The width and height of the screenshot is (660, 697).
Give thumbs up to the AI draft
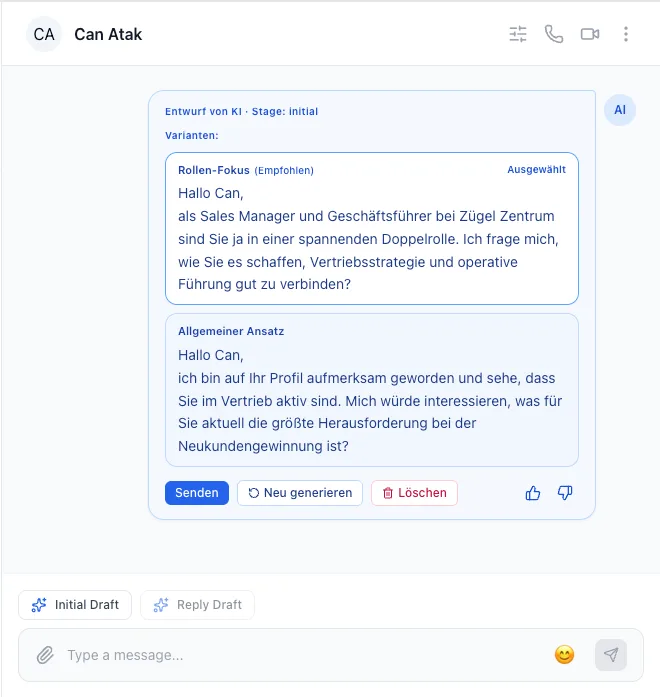(x=532, y=493)
